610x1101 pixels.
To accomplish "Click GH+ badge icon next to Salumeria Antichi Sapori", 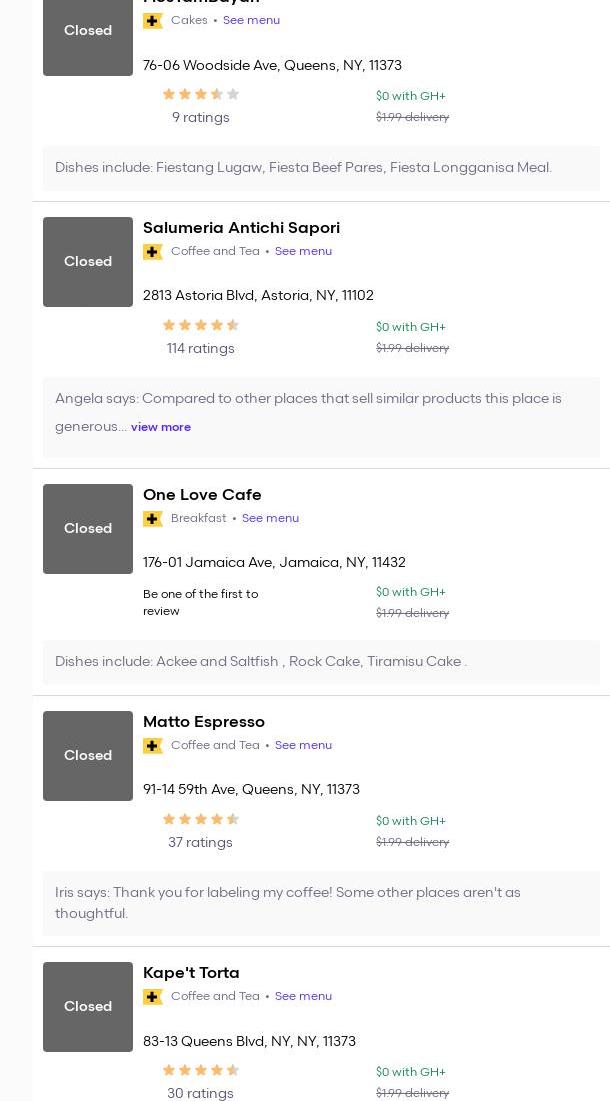I will (x=153, y=252).
